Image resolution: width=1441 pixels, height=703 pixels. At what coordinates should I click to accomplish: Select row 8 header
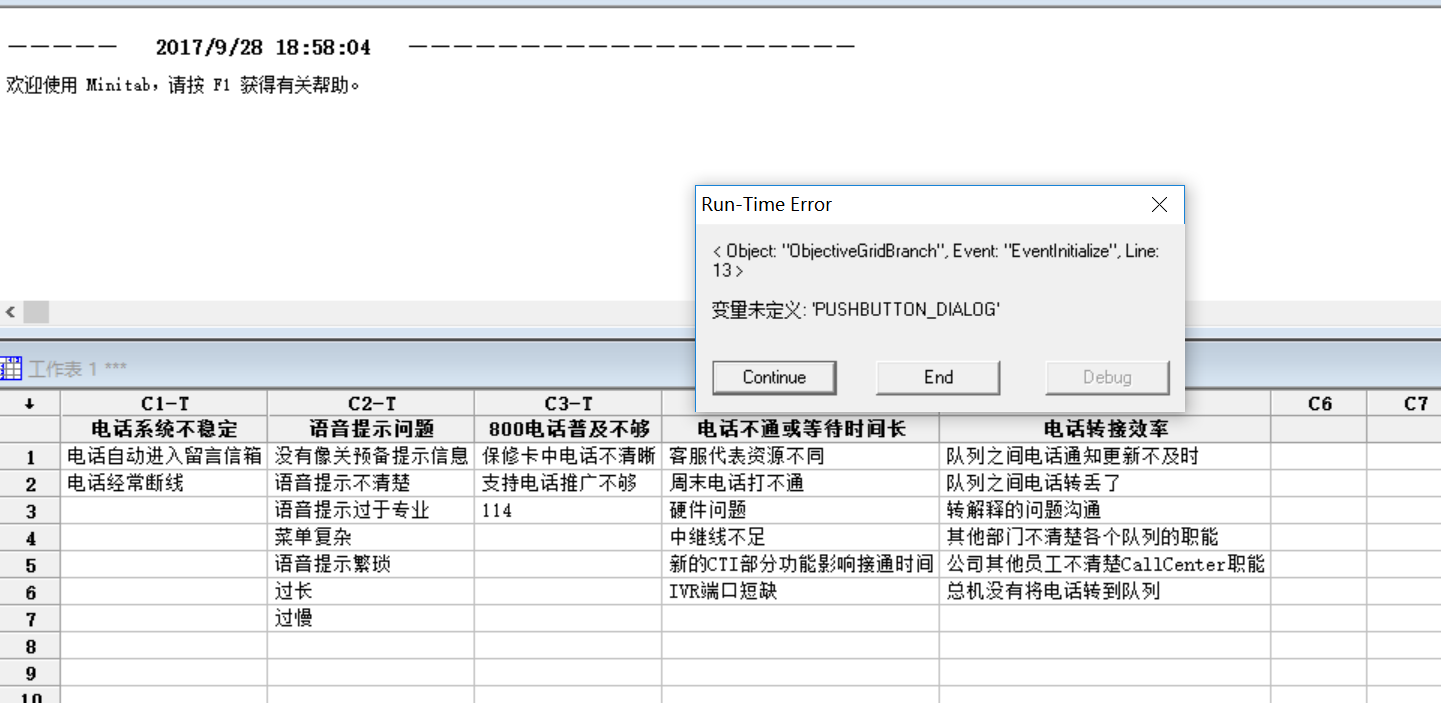(x=30, y=646)
